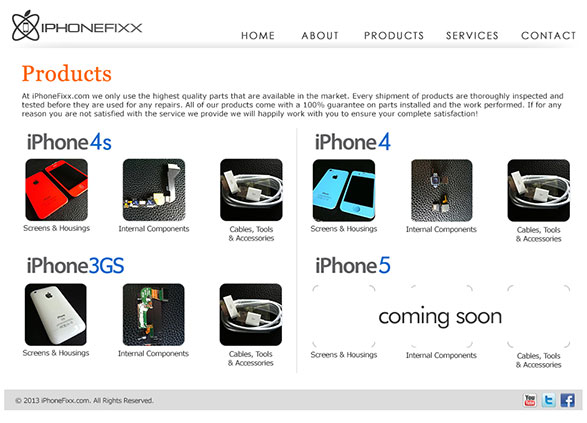This screenshot has height=423, width=587.
Task: Open iPhone 3GS cables and accessories thumbnail
Action: click(x=251, y=314)
